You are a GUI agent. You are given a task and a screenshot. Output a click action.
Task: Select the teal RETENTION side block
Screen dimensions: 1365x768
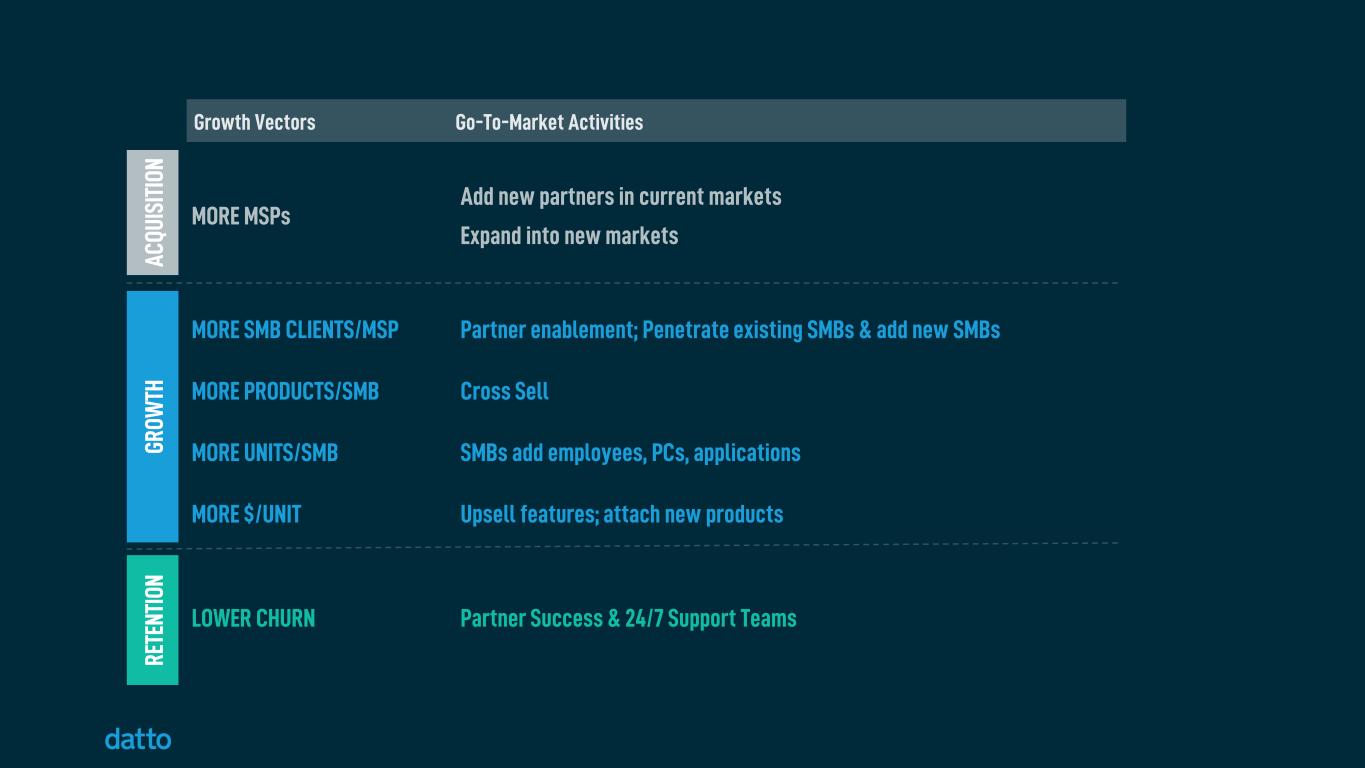152,620
